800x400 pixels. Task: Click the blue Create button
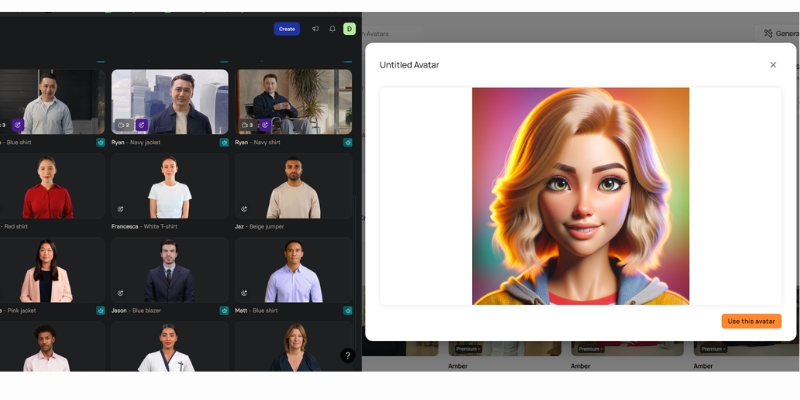pyautogui.click(x=287, y=29)
